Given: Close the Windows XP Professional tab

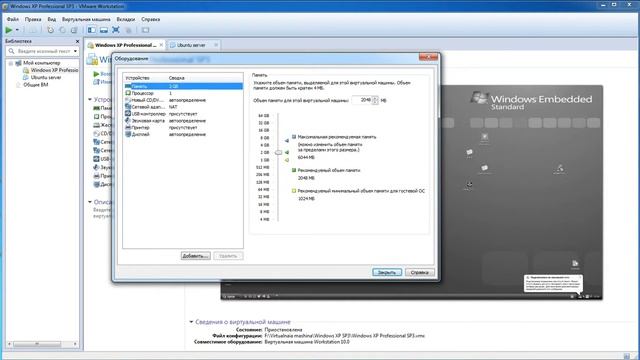Looking at the screenshot, I should (x=161, y=45).
